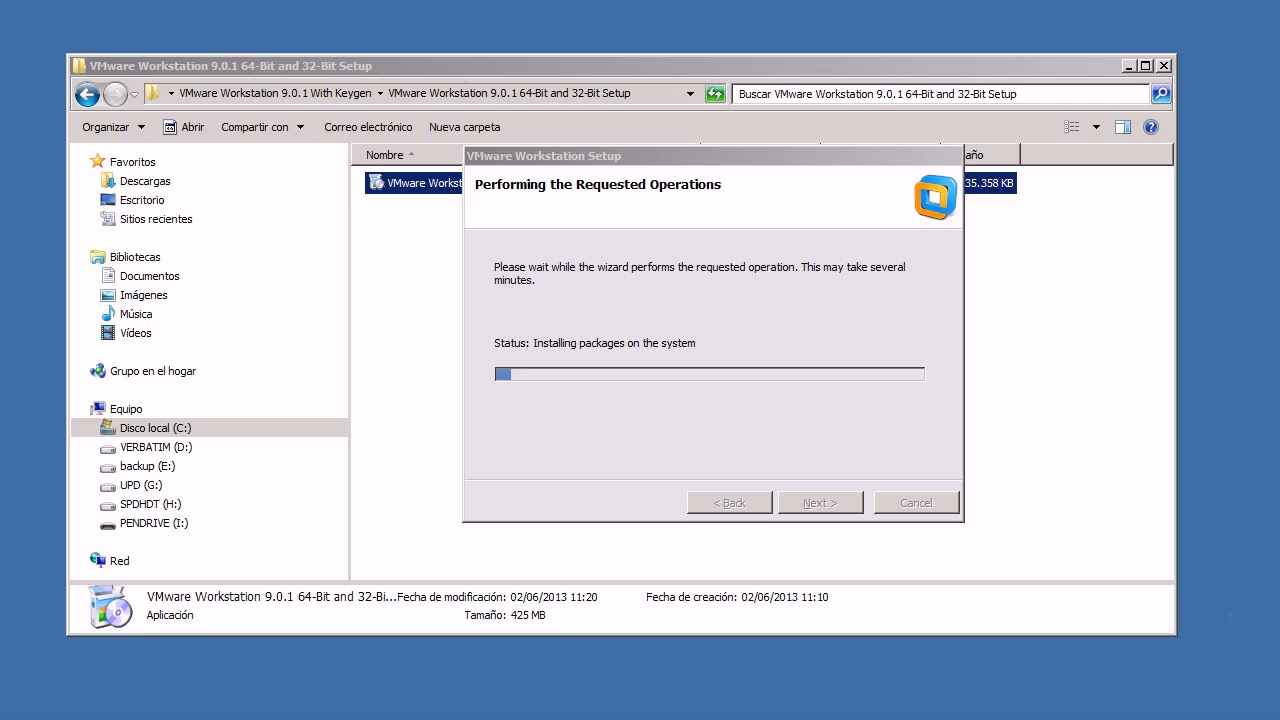Open the view options dropdown arrow
Viewport: 1280px width, 720px height.
coord(1096,127)
